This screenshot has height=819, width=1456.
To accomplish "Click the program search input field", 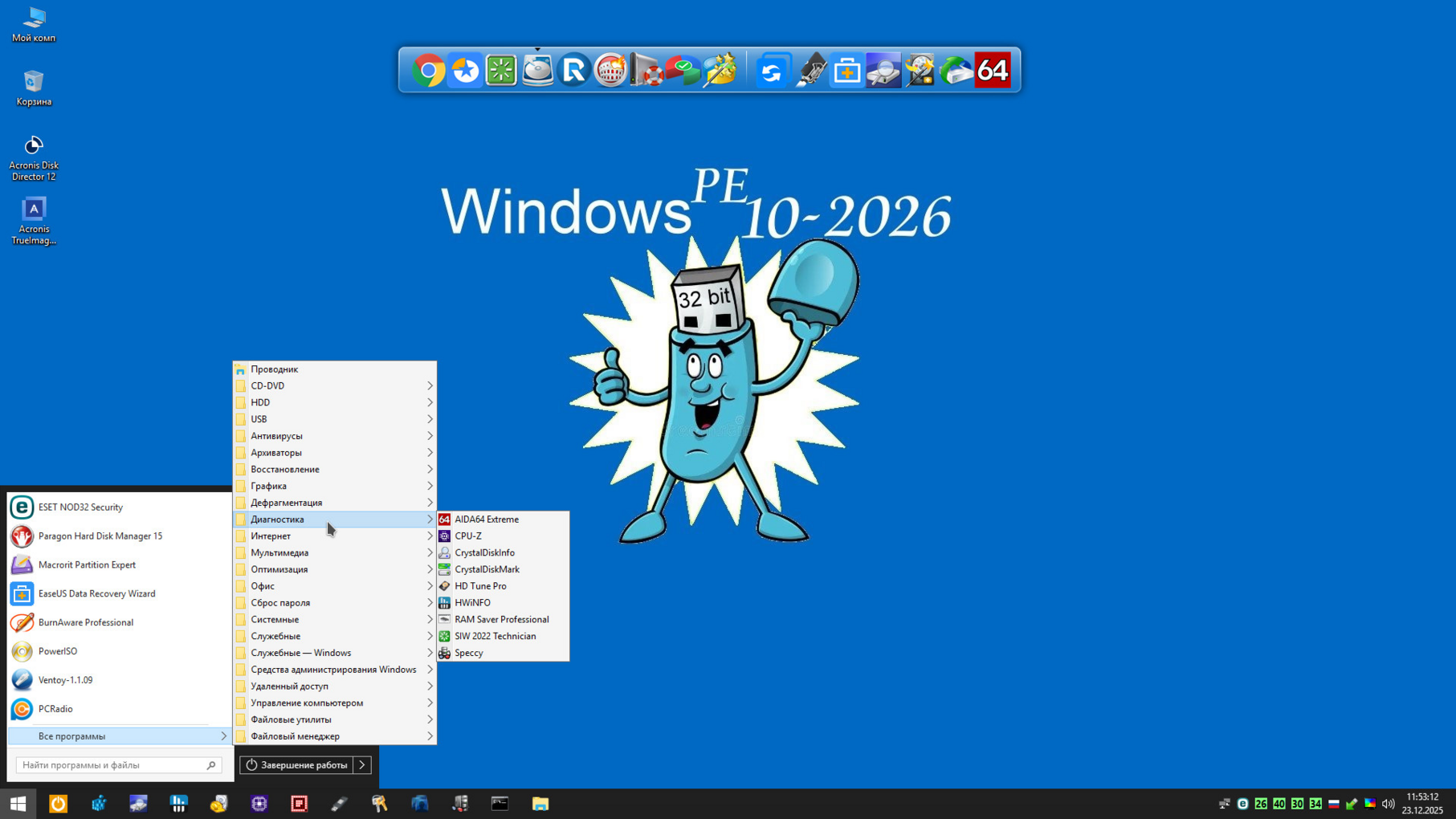I will [x=112, y=765].
